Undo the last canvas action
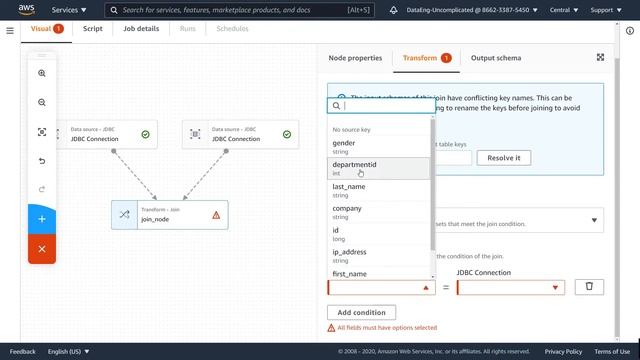Viewport: 640px width, 360px height. [42, 161]
